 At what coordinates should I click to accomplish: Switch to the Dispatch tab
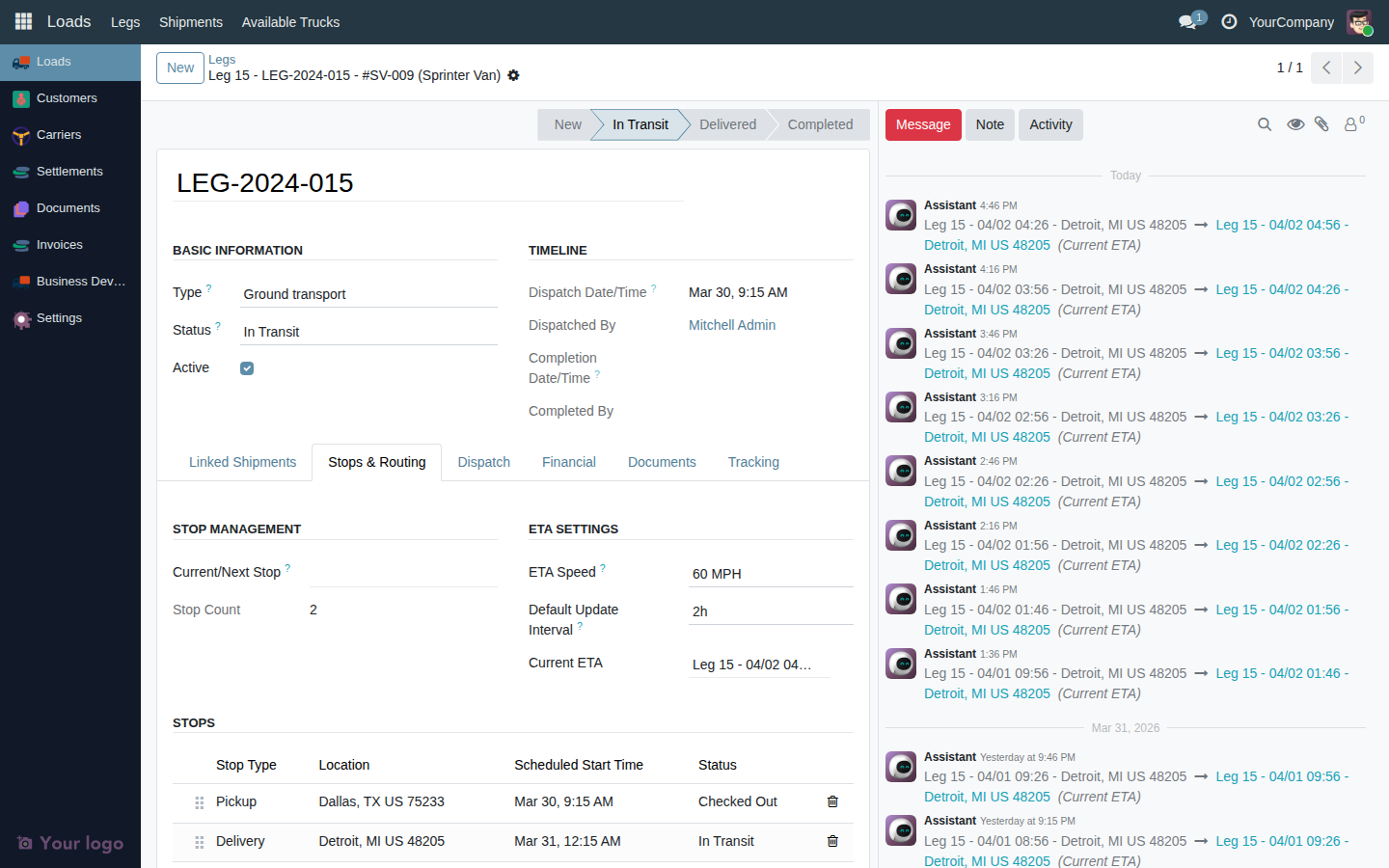tap(483, 462)
